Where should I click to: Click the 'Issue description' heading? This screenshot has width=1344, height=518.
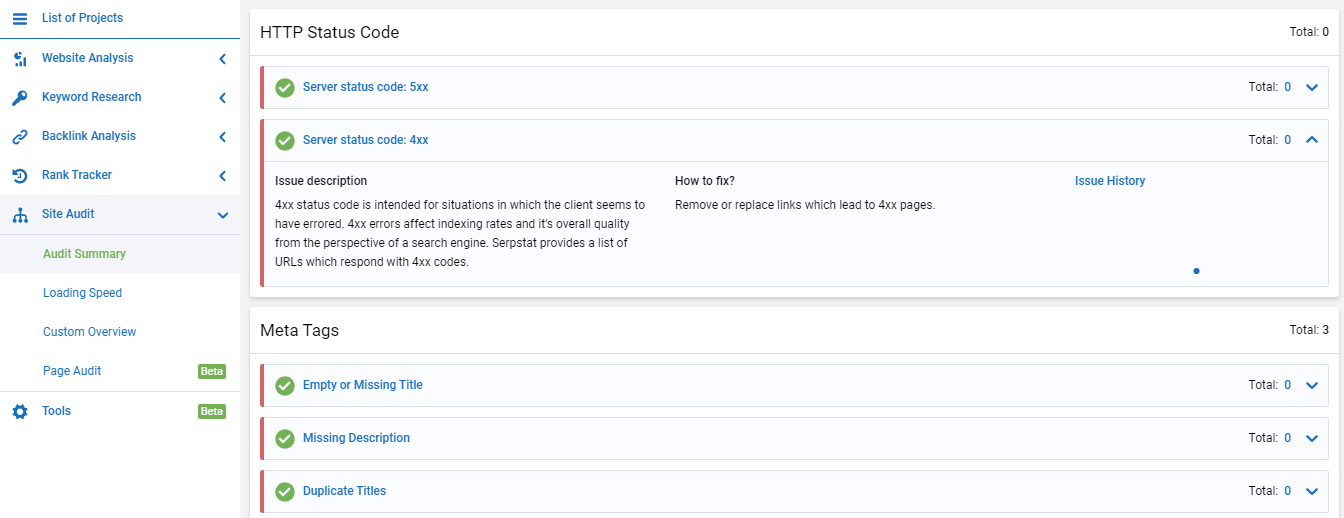coord(321,181)
